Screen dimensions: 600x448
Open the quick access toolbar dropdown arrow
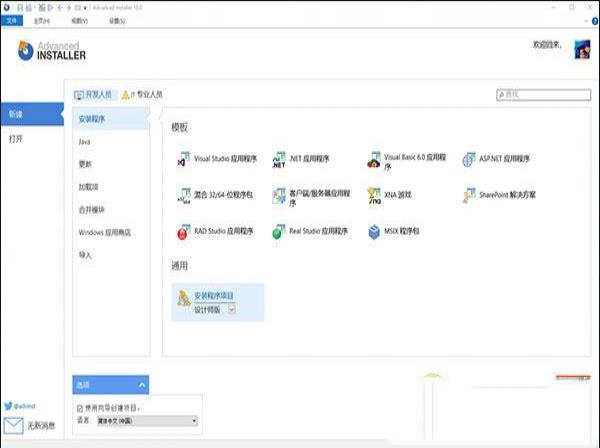click(85, 8)
